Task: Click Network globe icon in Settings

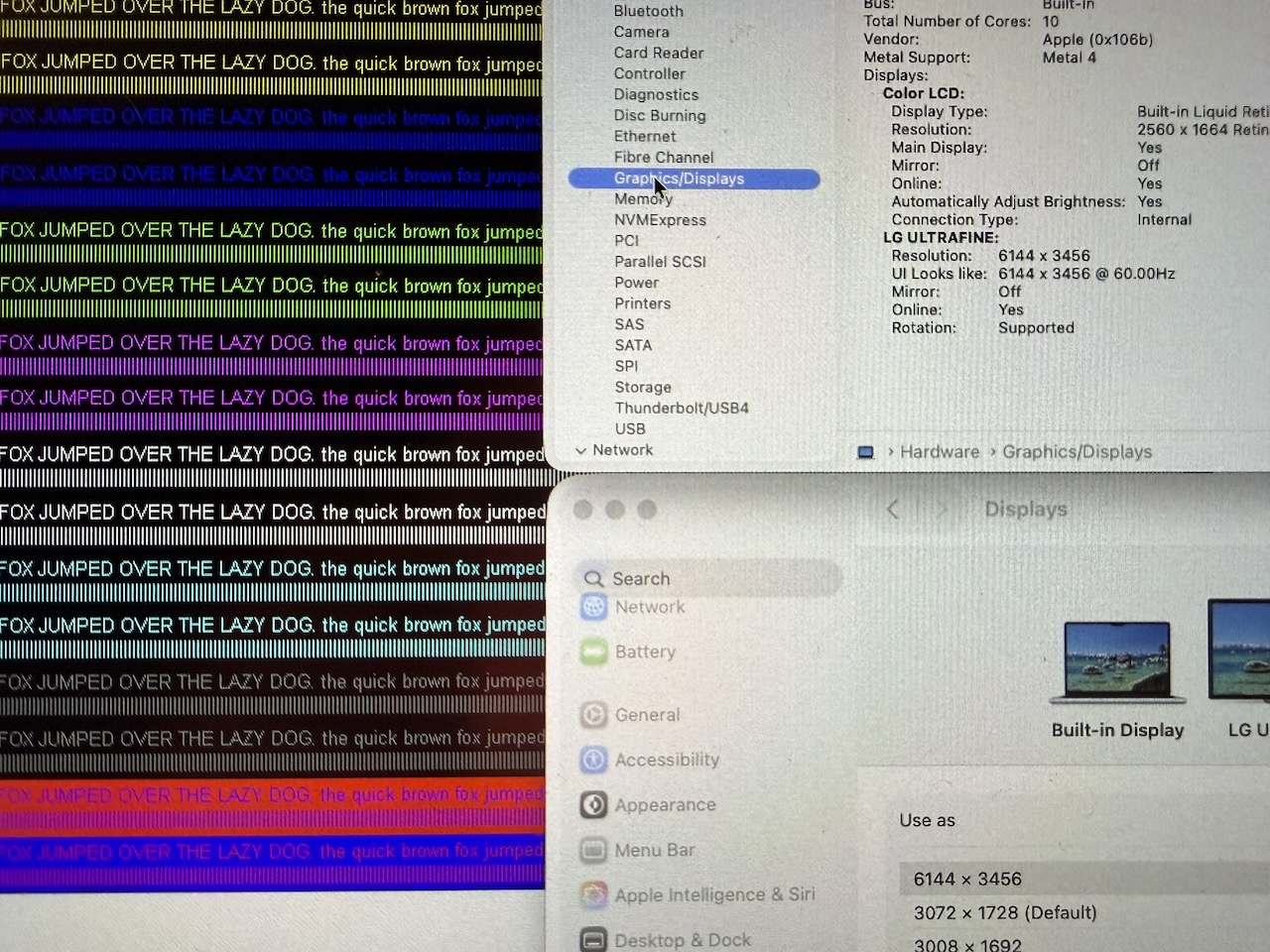Action: click(x=593, y=607)
